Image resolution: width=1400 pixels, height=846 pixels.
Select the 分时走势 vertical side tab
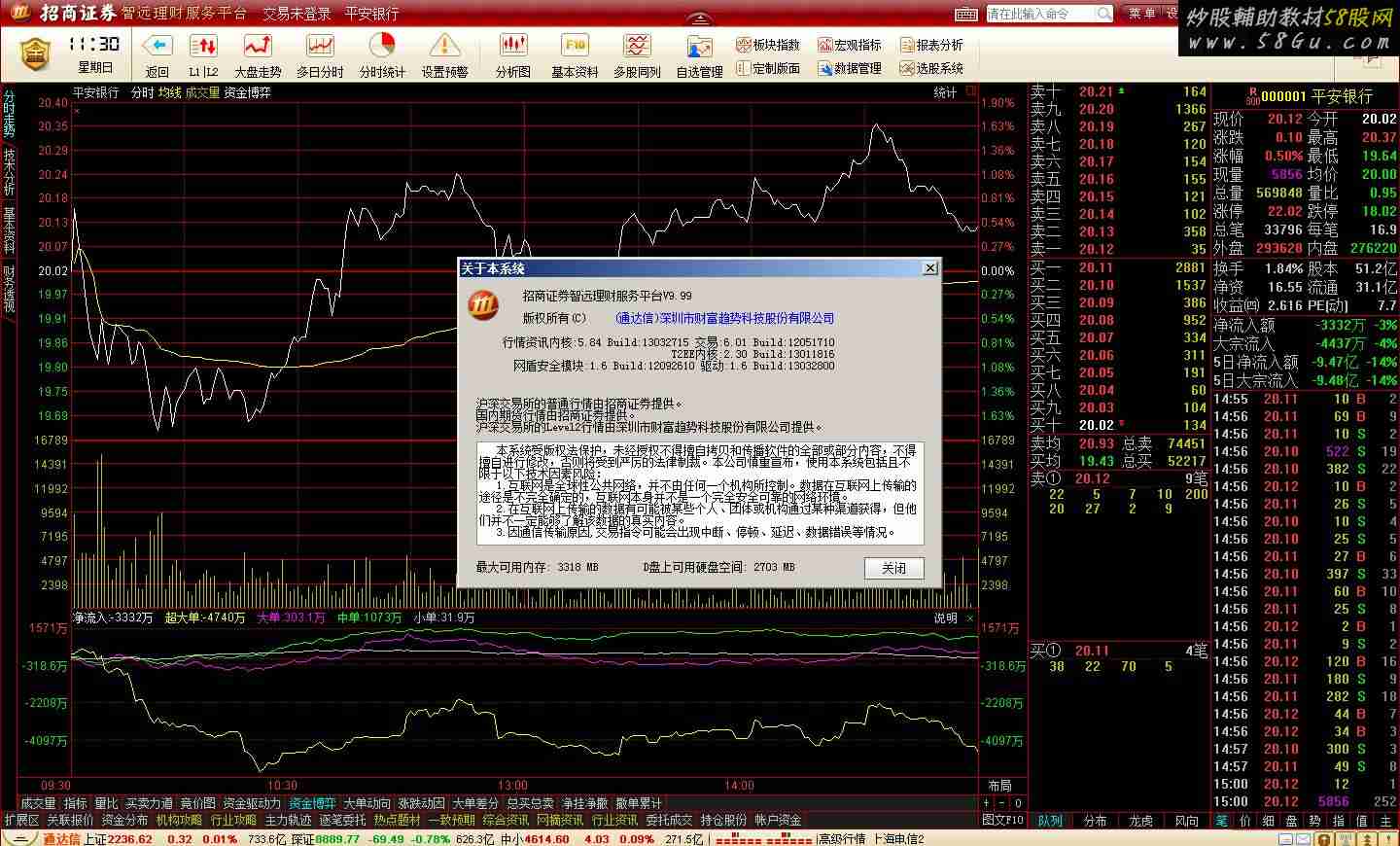[x=9, y=114]
